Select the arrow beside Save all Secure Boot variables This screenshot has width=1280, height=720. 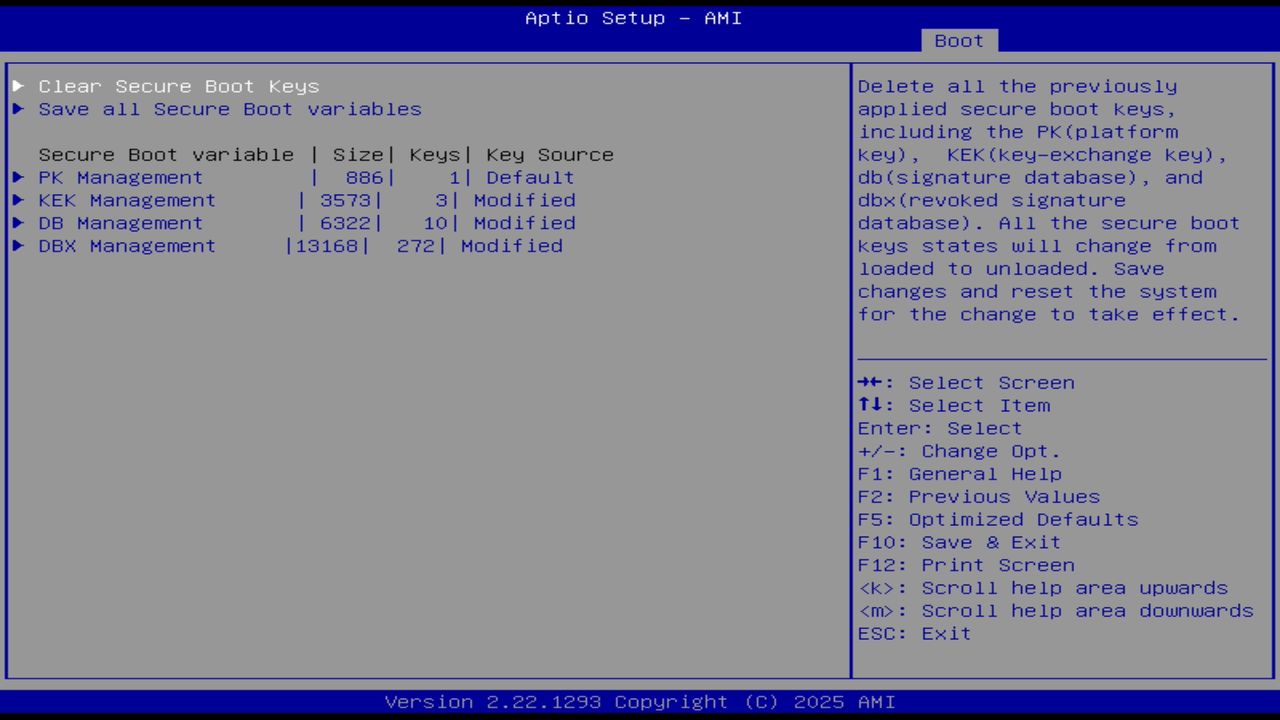(x=18, y=109)
